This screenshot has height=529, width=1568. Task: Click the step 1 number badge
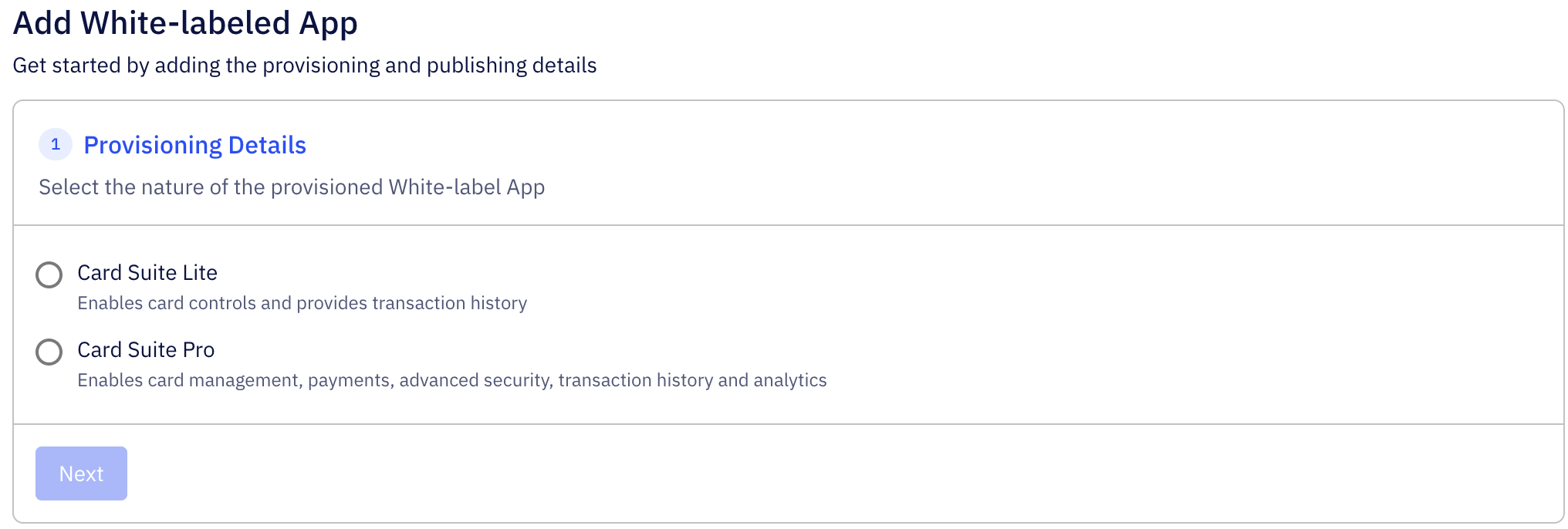[55, 144]
